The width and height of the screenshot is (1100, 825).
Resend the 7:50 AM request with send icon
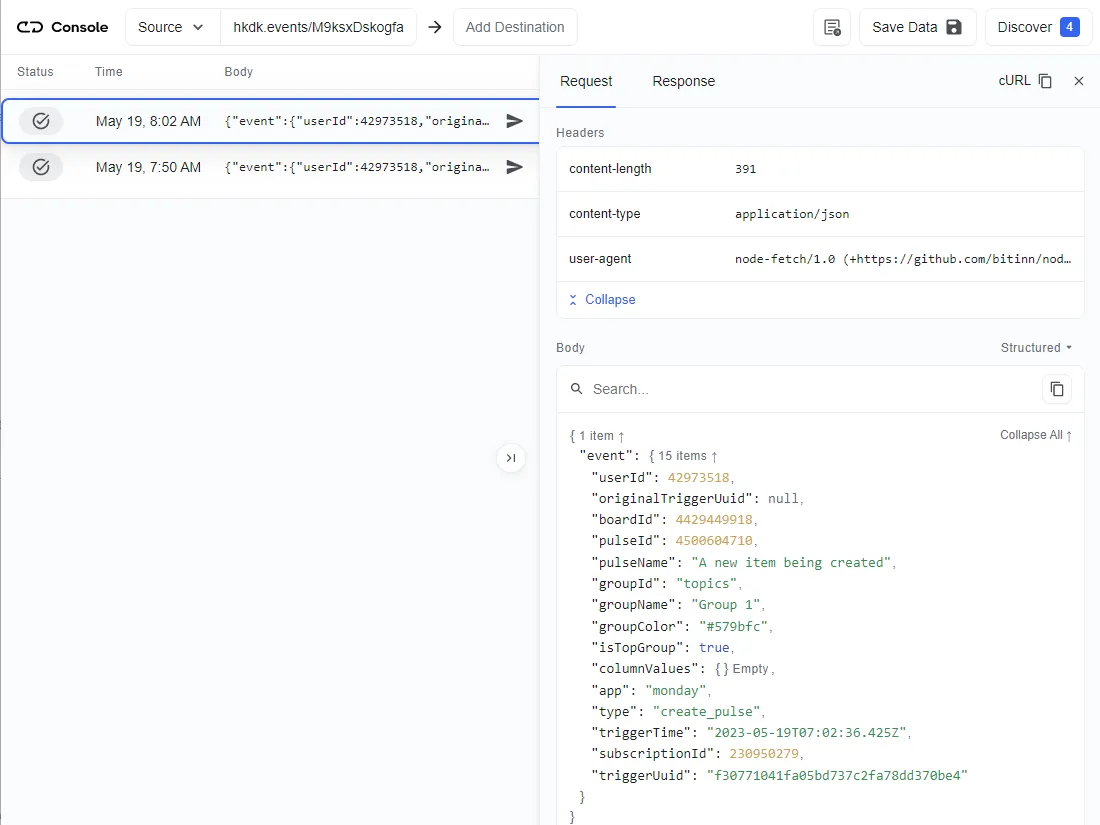click(x=515, y=167)
